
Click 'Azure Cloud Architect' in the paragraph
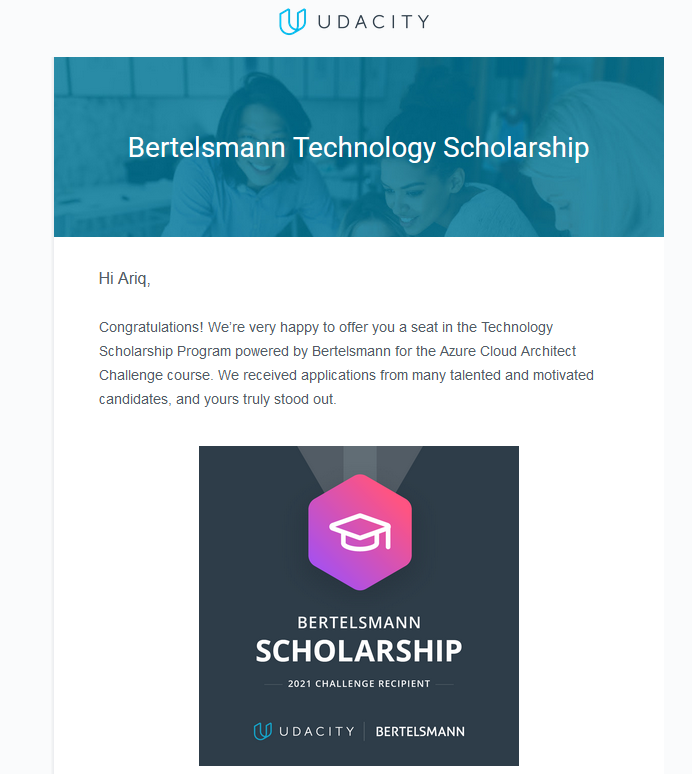point(508,351)
